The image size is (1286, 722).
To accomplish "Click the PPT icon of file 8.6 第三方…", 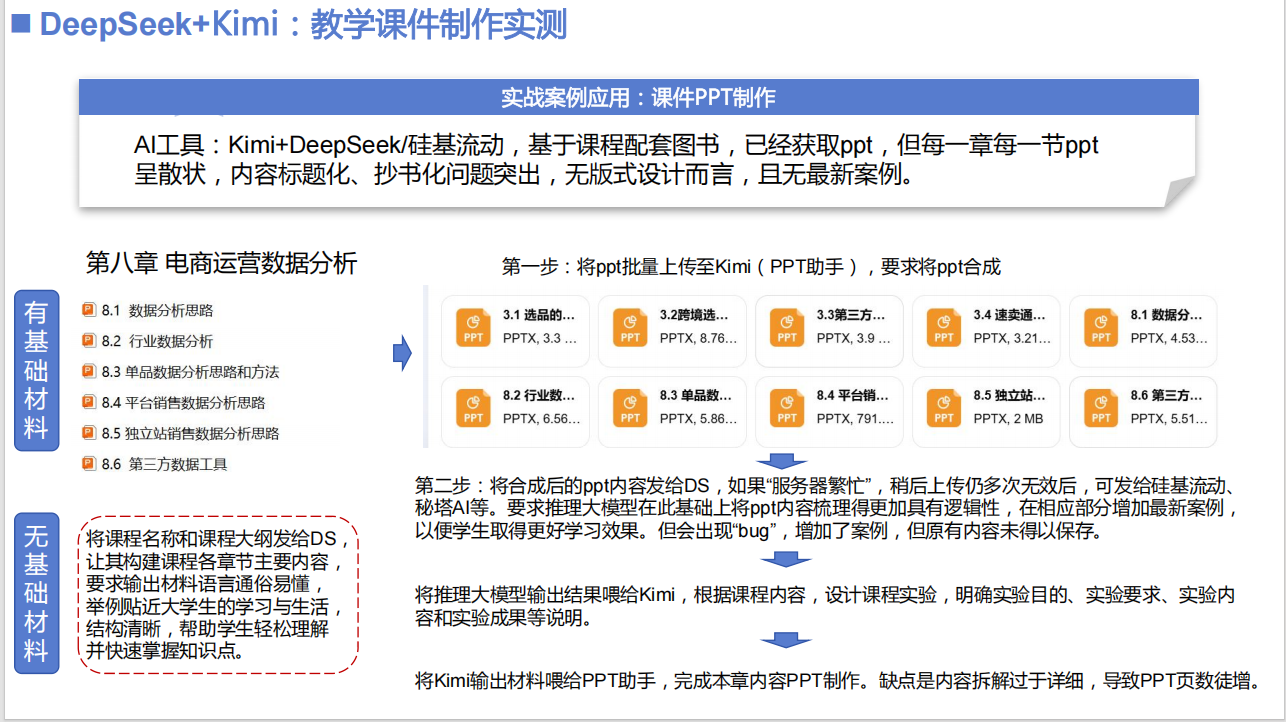I will click(1101, 408).
